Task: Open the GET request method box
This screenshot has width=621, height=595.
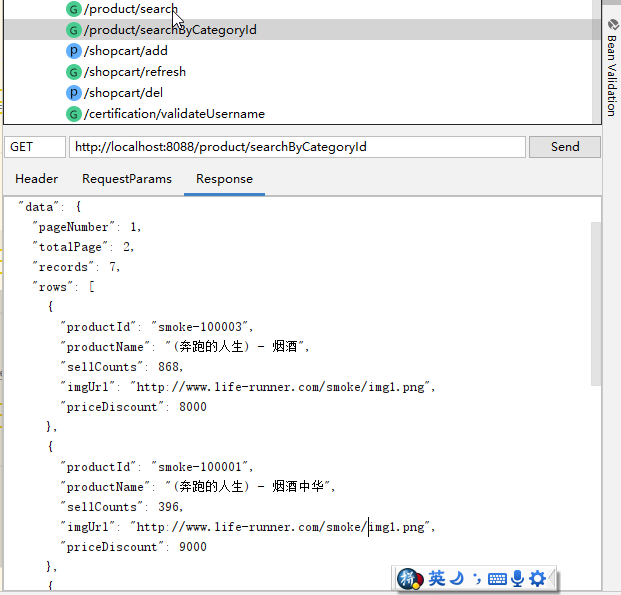Action: point(35,147)
